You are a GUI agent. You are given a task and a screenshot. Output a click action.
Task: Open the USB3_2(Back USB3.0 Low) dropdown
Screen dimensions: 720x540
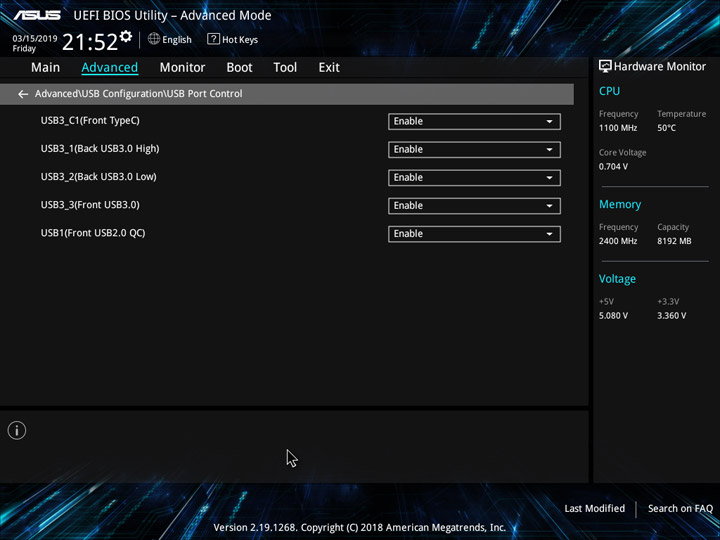474,178
